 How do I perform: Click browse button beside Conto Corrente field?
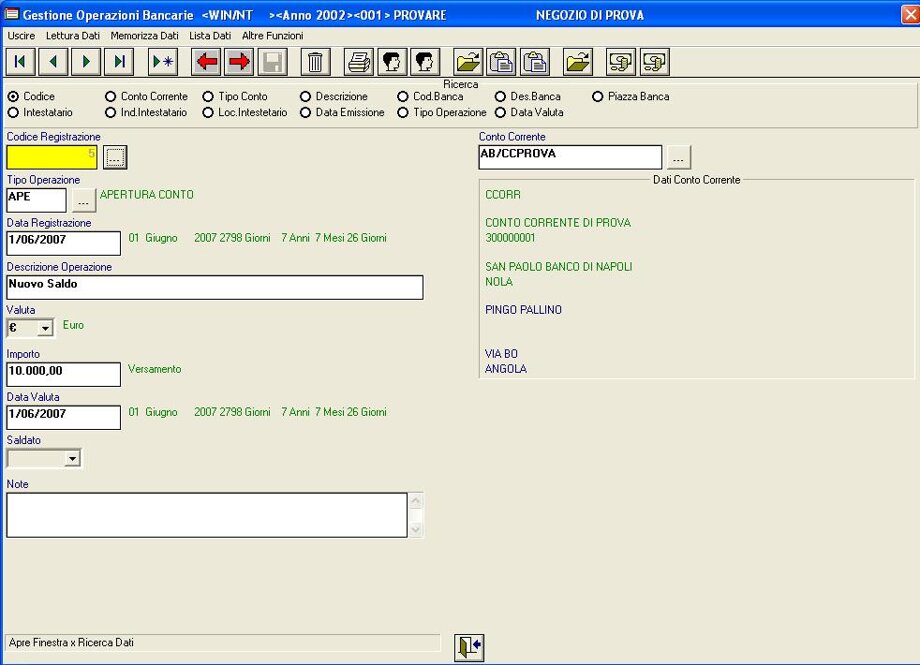pyautogui.click(x=679, y=158)
